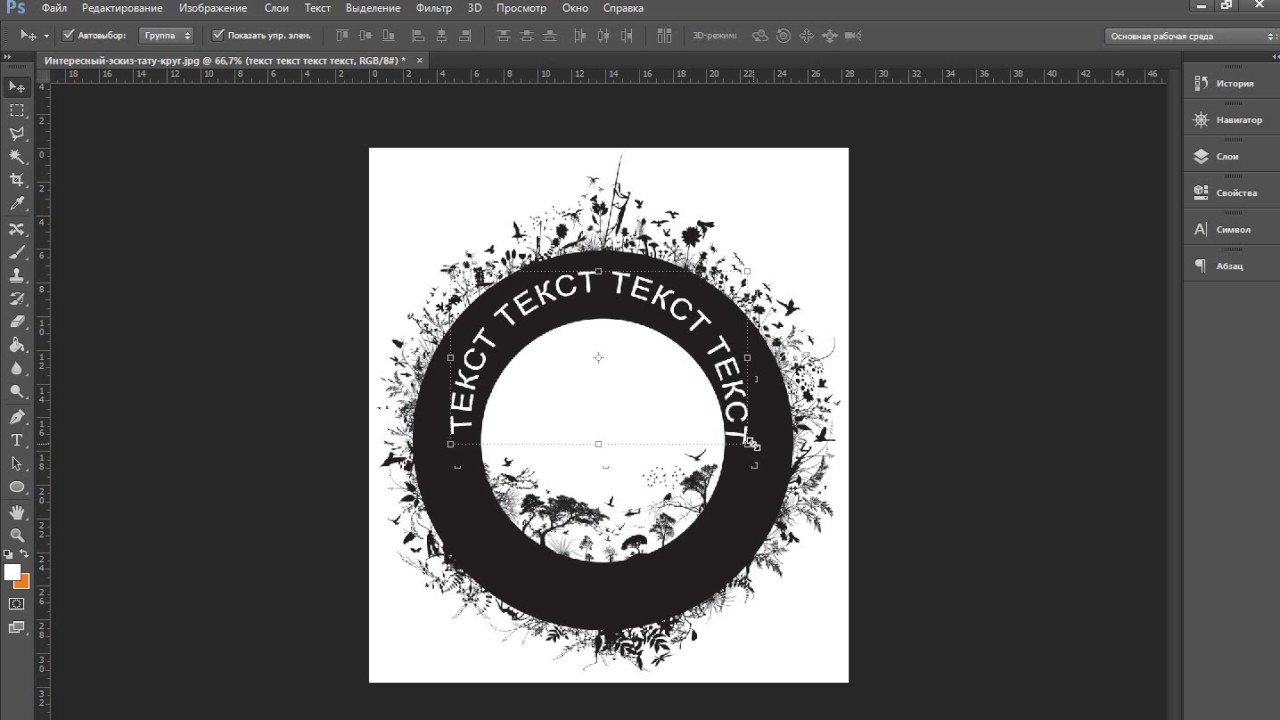Open the Выделение menu
The height and width of the screenshot is (720, 1280).
(372, 8)
